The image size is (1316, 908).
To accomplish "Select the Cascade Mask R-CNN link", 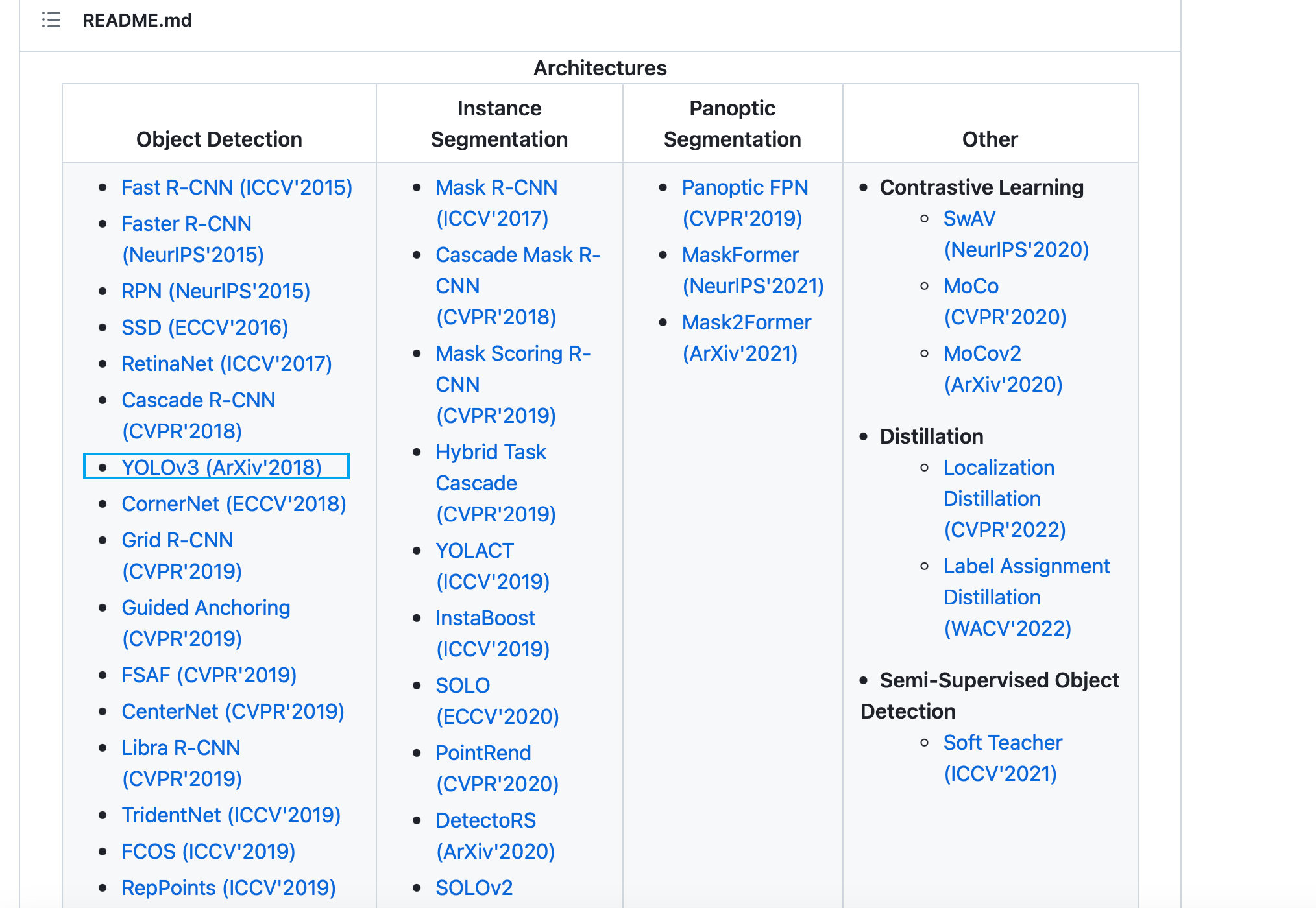I will tap(517, 255).
